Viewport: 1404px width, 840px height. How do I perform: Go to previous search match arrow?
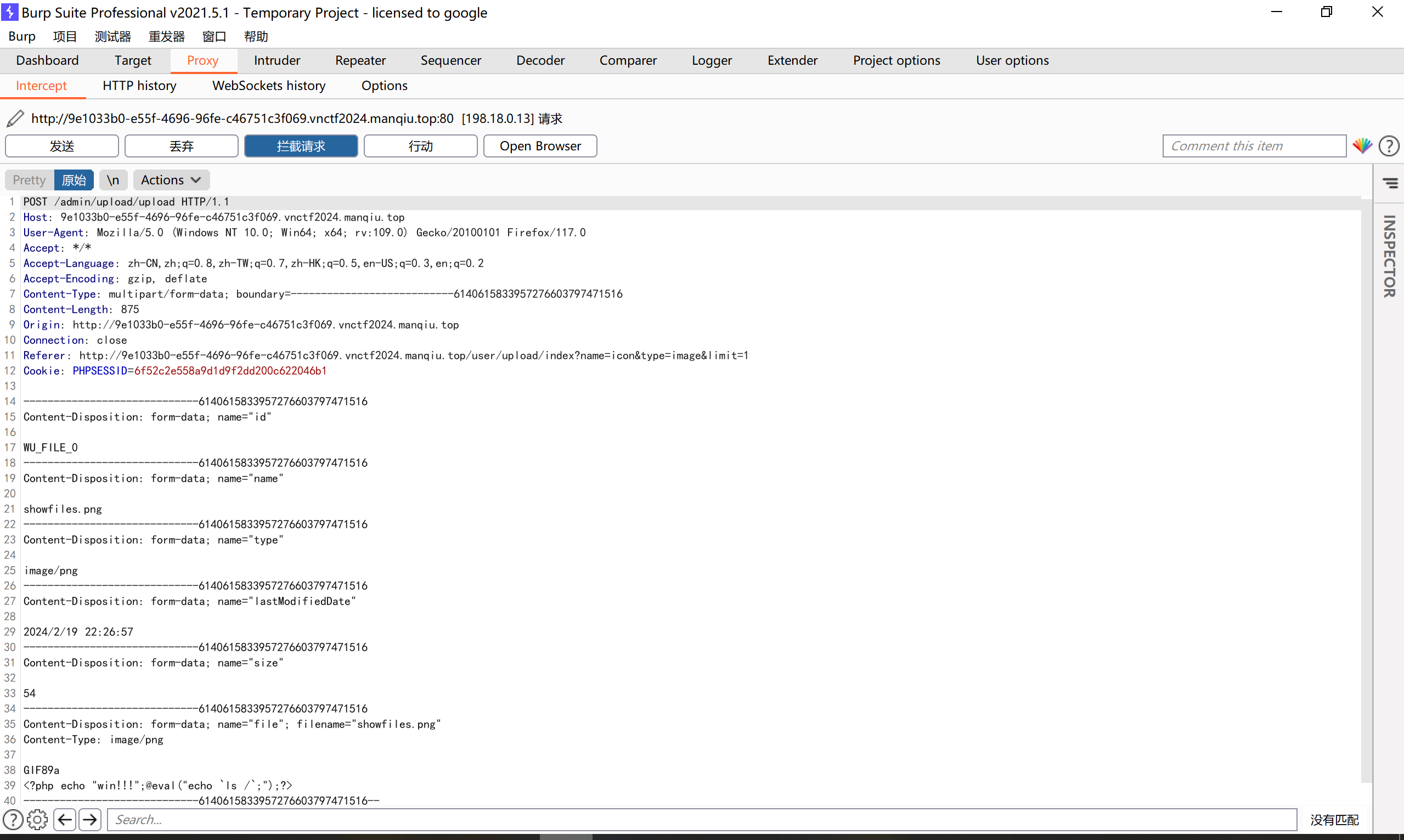(65, 819)
